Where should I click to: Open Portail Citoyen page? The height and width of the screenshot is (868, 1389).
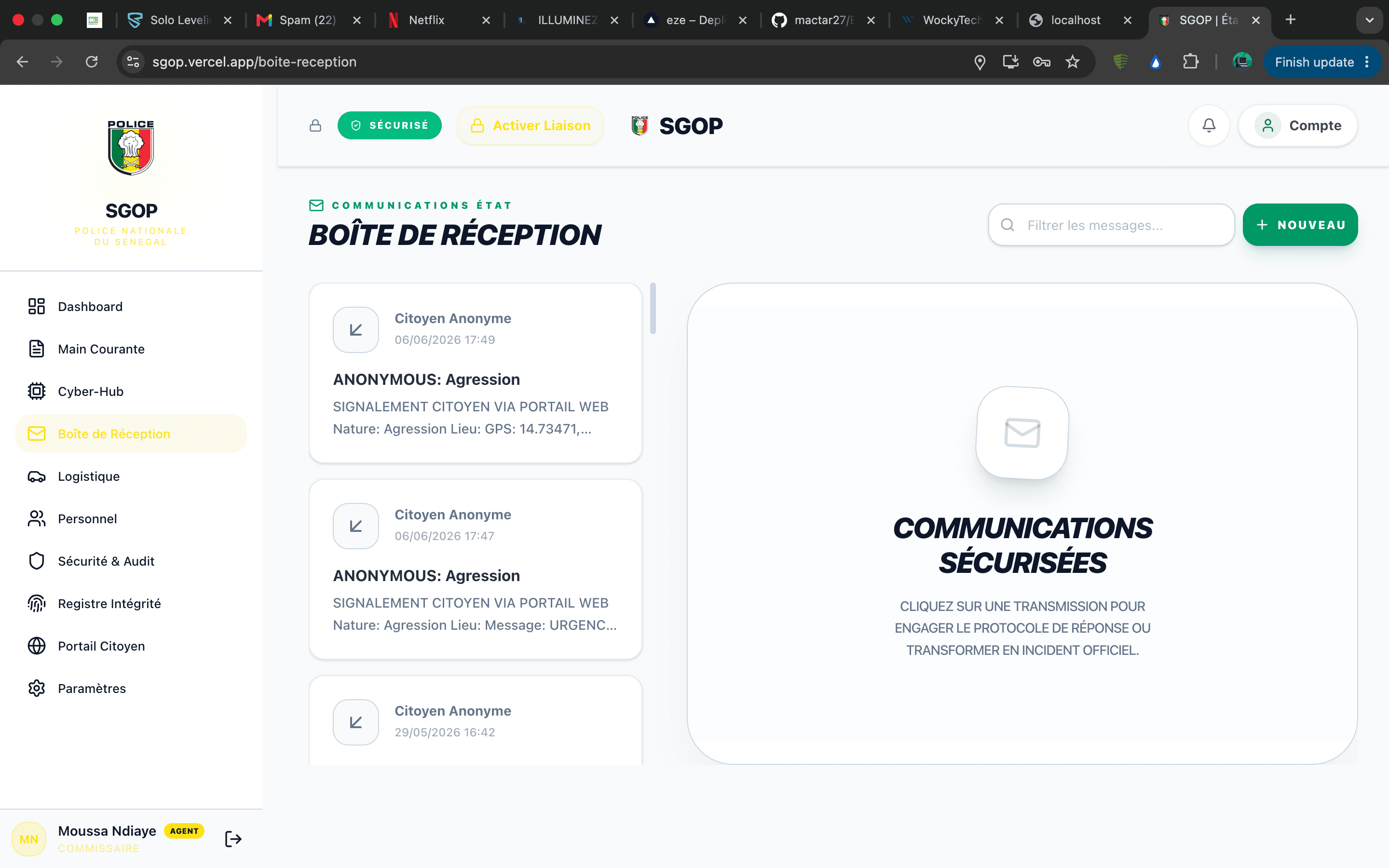(x=131, y=646)
